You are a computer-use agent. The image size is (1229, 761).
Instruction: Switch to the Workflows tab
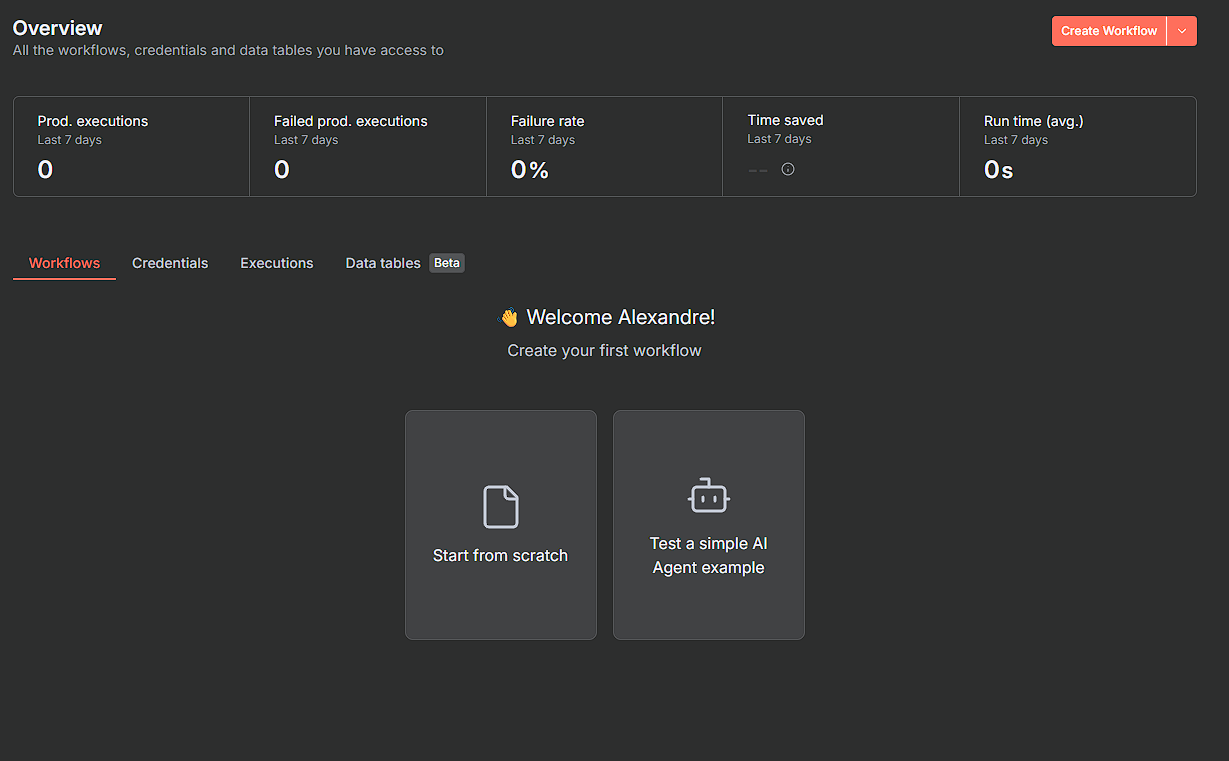click(64, 263)
